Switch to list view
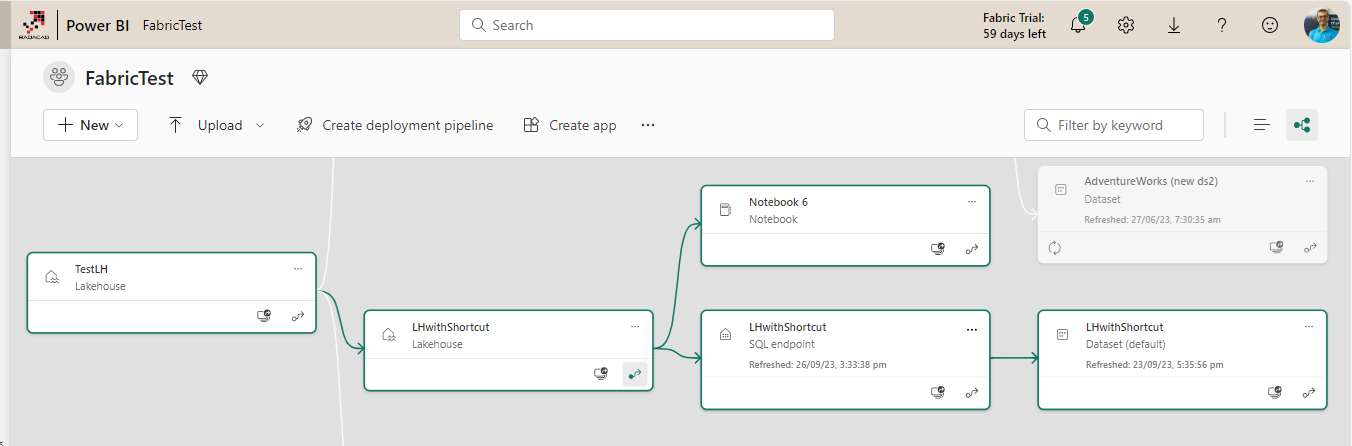The height and width of the screenshot is (446, 1352). point(1262,125)
